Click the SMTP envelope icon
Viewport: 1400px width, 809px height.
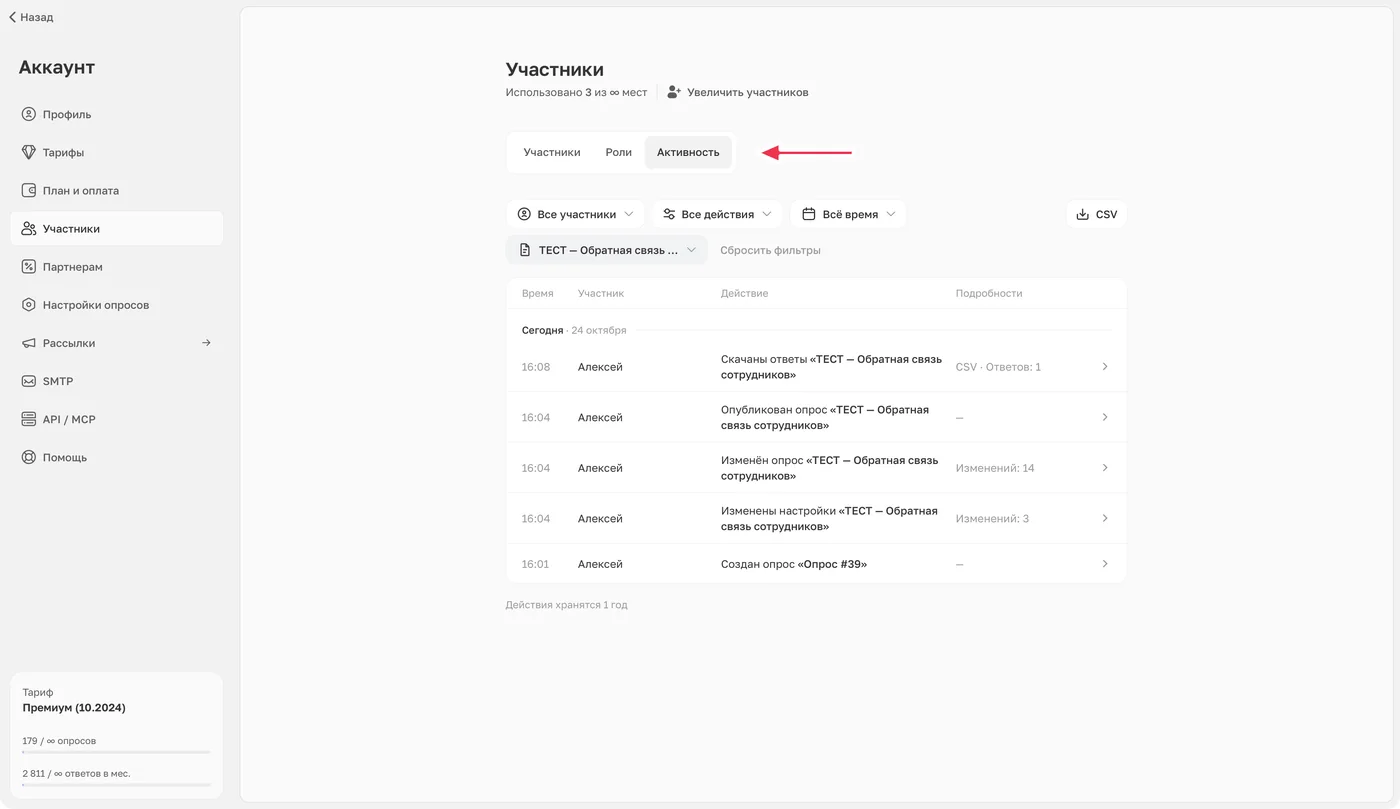29,381
